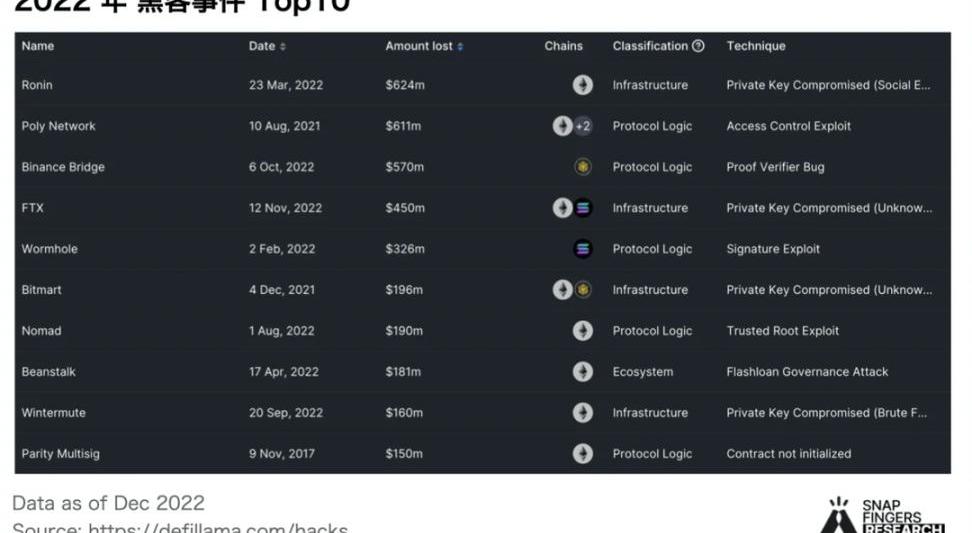Click the BNB chain icon in Binance Bridge row
The height and width of the screenshot is (533, 972).
[x=583, y=167]
